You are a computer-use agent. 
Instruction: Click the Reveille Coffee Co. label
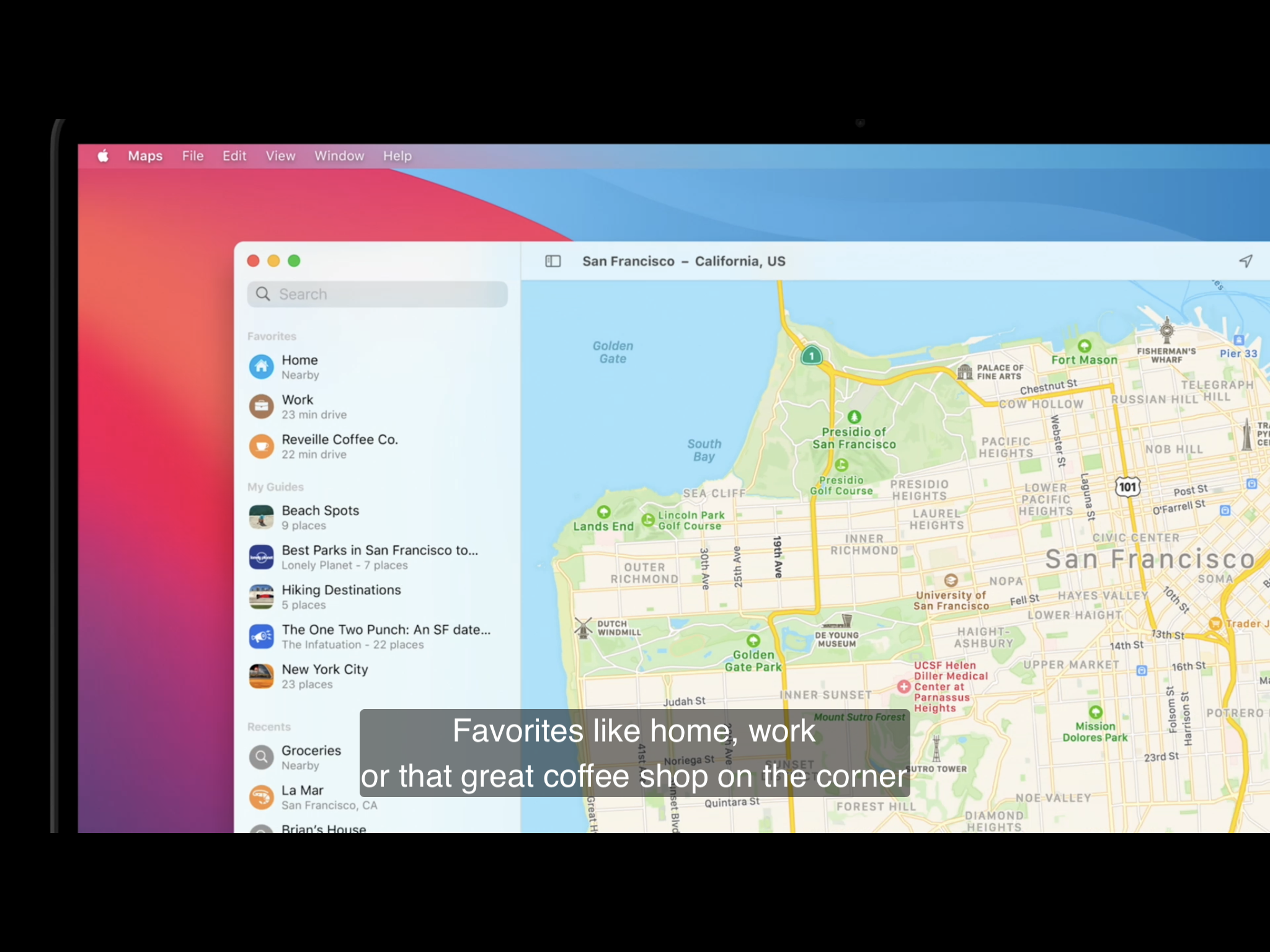[340, 439]
